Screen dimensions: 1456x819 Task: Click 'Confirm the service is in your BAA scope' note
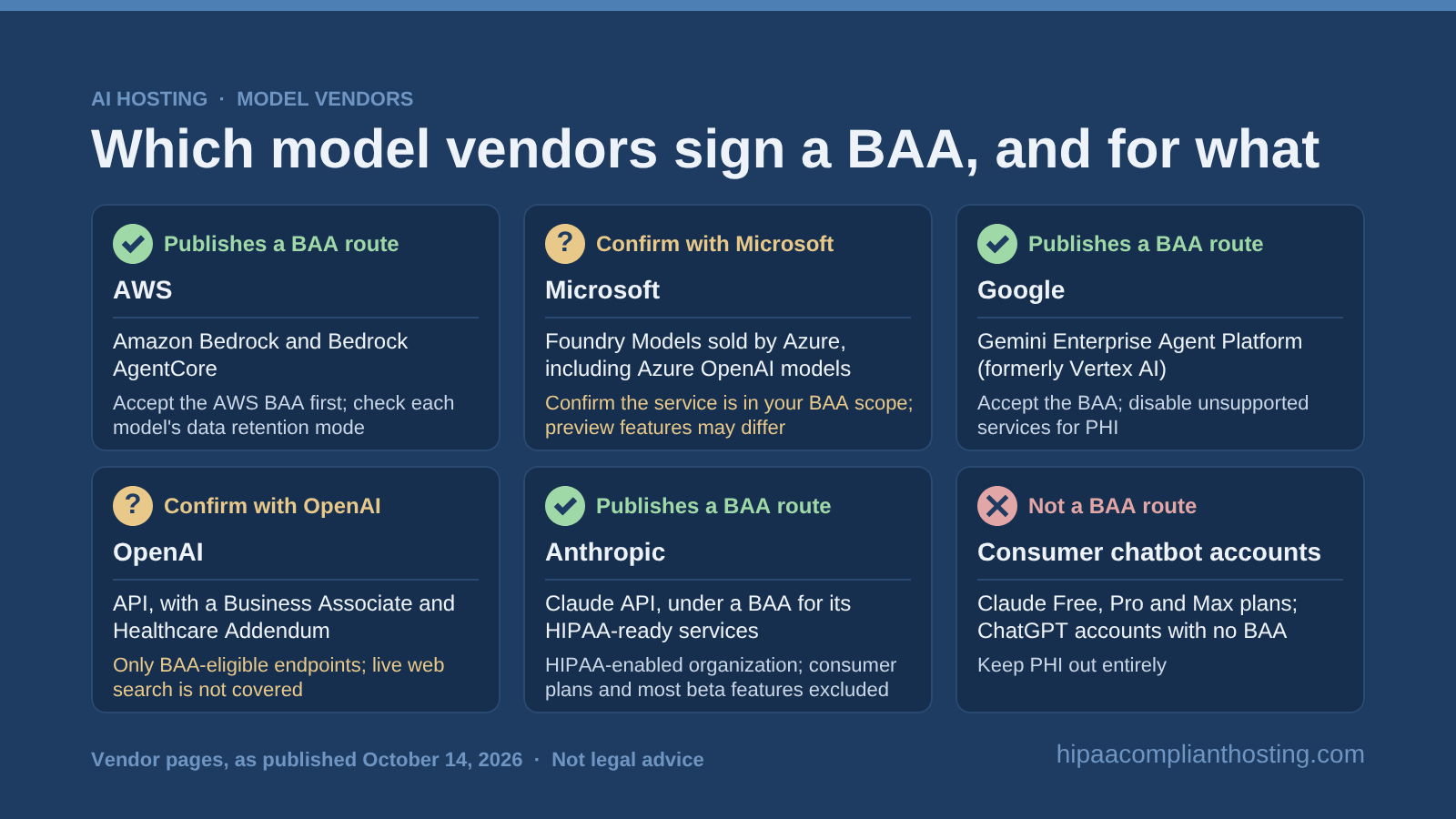(729, 415)
